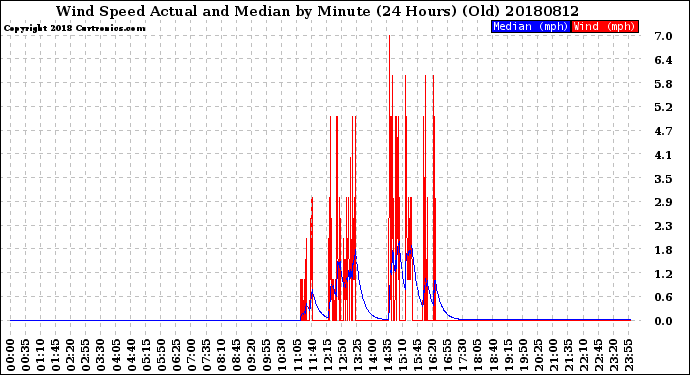Click the 4.1 y-axis label
The width and height of the screenshot is (690, 375).
663,155
